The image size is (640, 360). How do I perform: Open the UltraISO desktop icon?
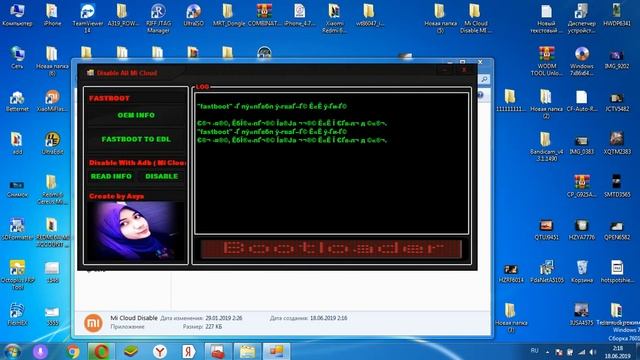(x=193, y=16)
